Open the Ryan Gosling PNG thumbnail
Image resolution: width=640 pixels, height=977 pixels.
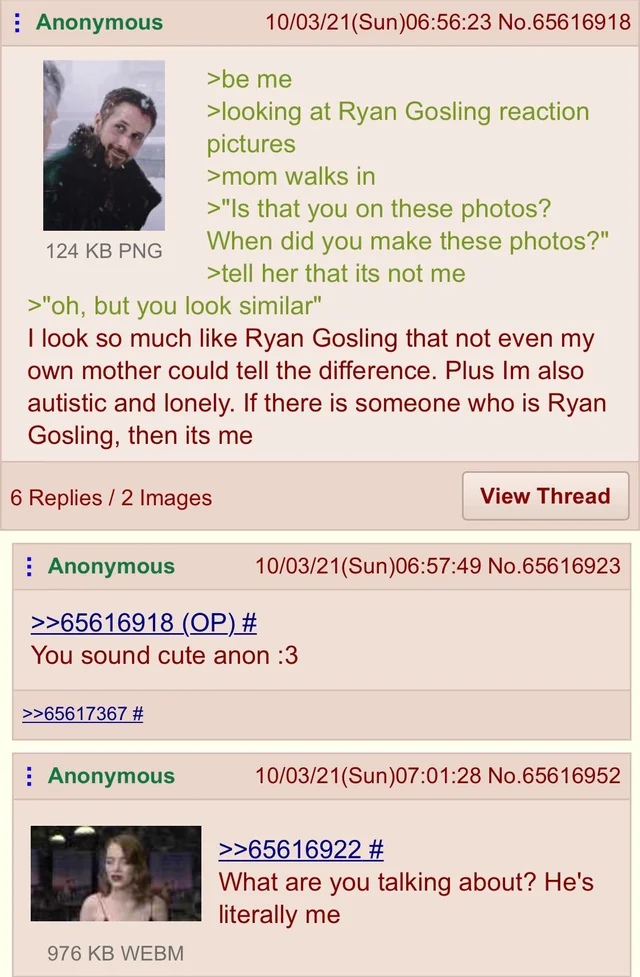click(104, 145)
